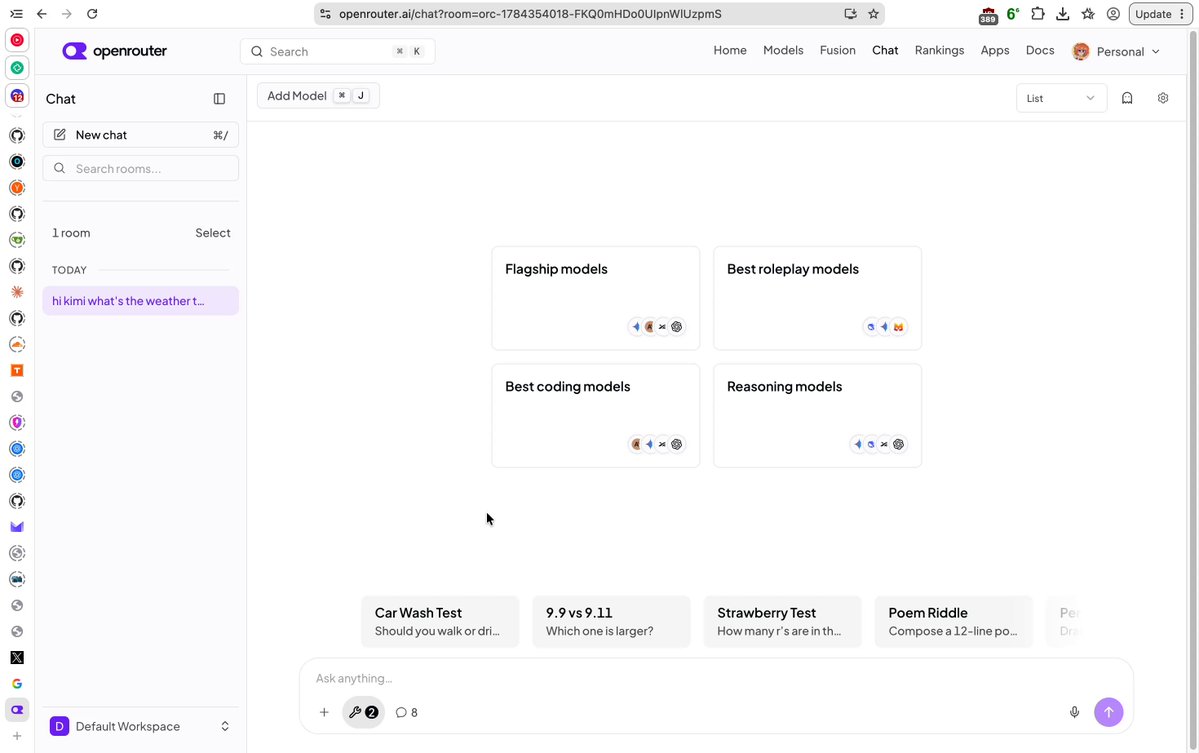Screen dimensions: 1199x753
Task: Open the Models nav item
Action: pyautogui.click(x=783, y=50)
